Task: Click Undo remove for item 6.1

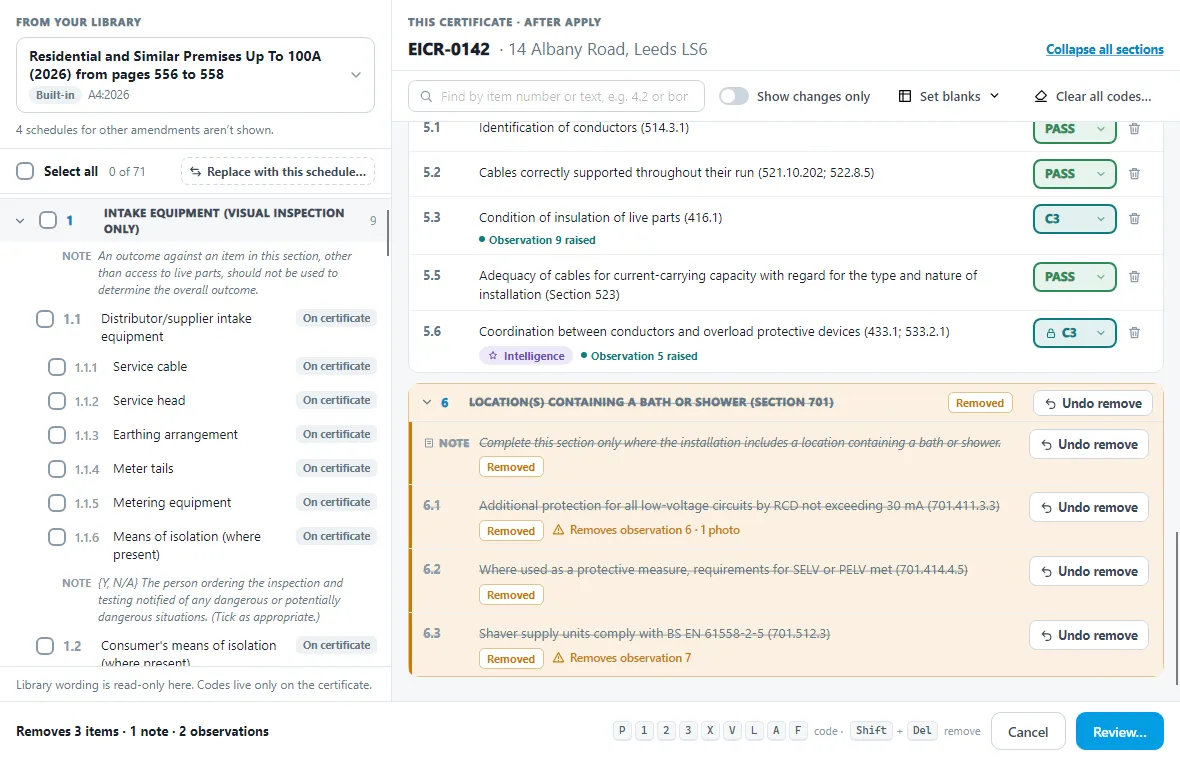Action: coord(1089,507)
